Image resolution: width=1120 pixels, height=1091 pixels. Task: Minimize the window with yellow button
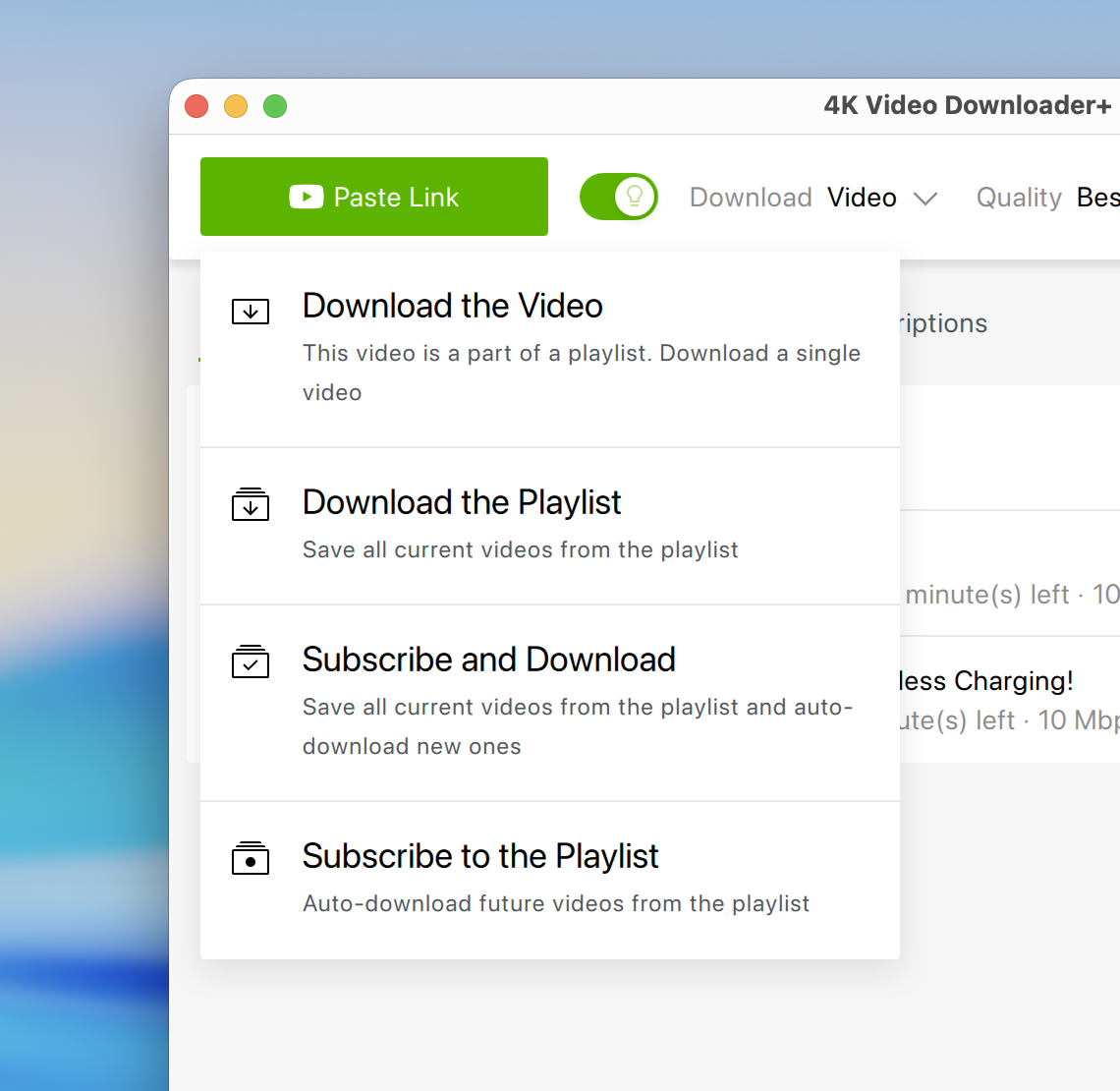pos(236,106)
